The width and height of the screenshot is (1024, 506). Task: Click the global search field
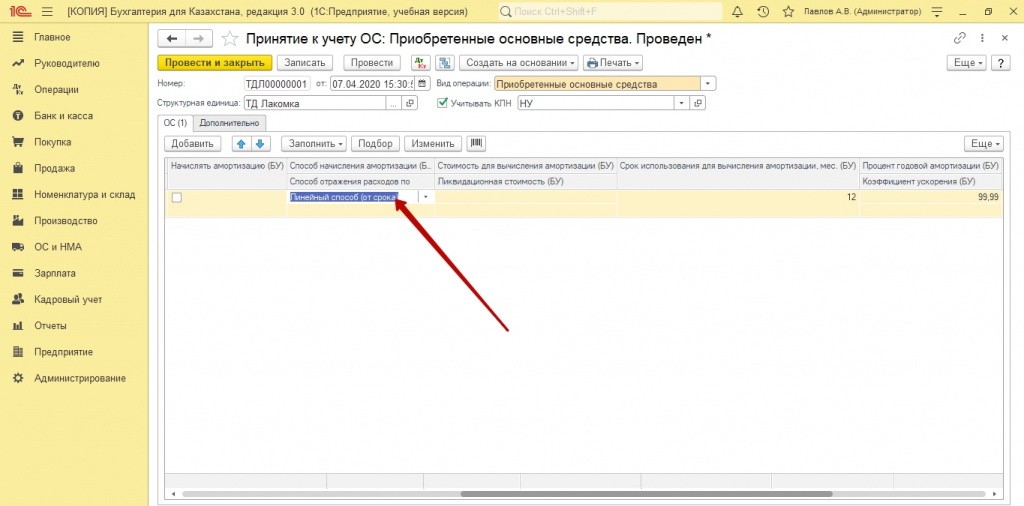pyautogui.click(x=611, y=12)
